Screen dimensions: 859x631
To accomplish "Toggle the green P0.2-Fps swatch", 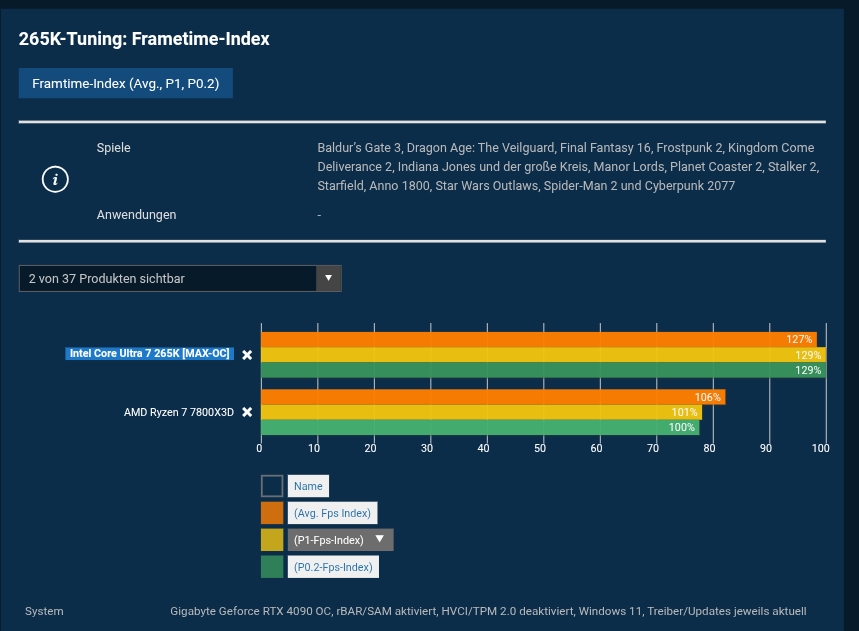I will pos(272,567).
